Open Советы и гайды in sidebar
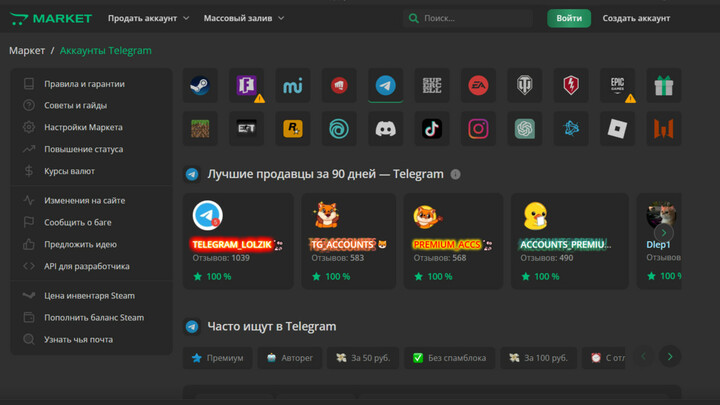The height and width of the screenshot is (405, 720). tap(91, 106)
